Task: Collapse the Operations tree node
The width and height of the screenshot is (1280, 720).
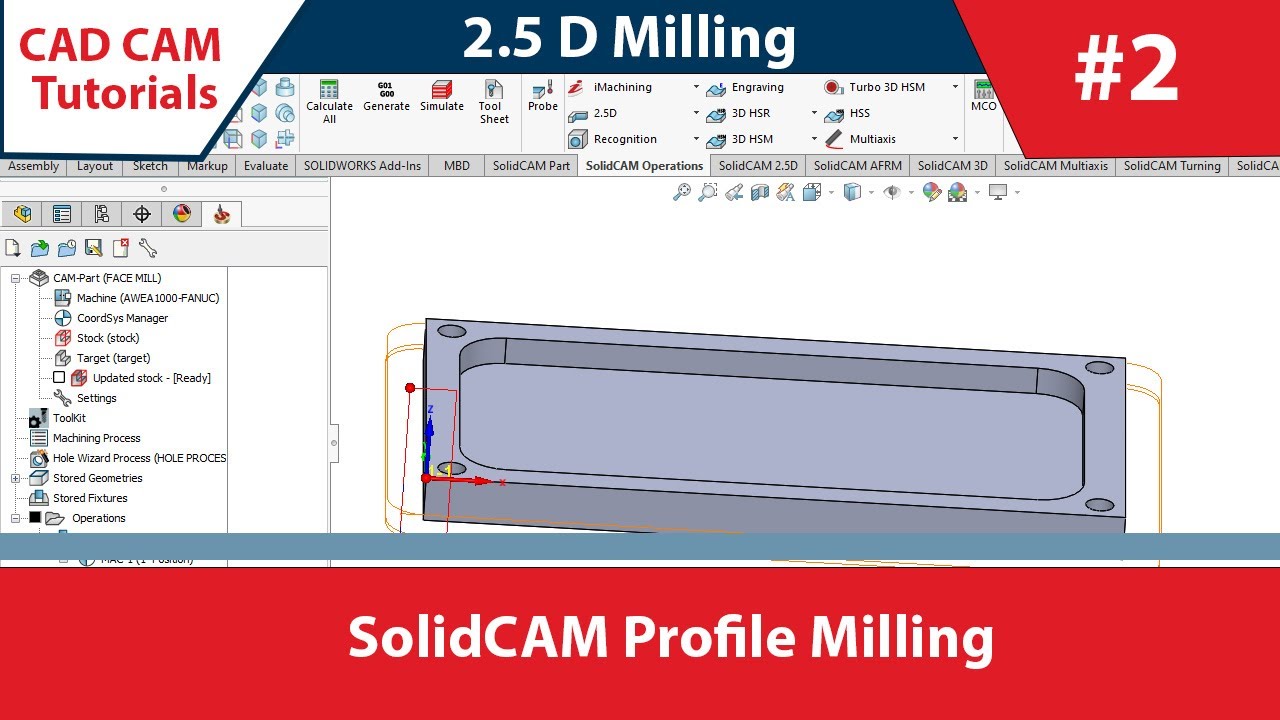Action: click(15, 518)
